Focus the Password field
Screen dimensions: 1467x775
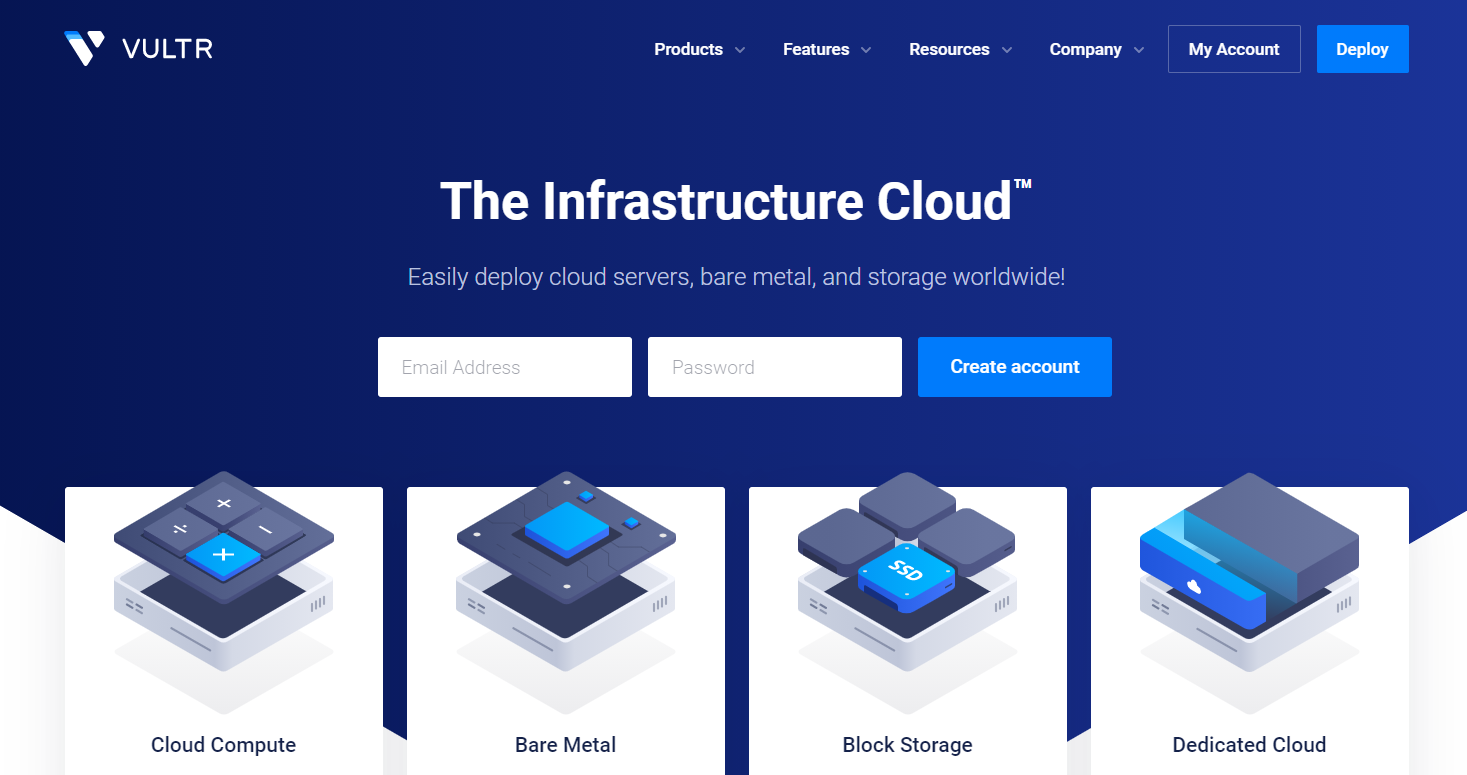[x=775, y=367]
